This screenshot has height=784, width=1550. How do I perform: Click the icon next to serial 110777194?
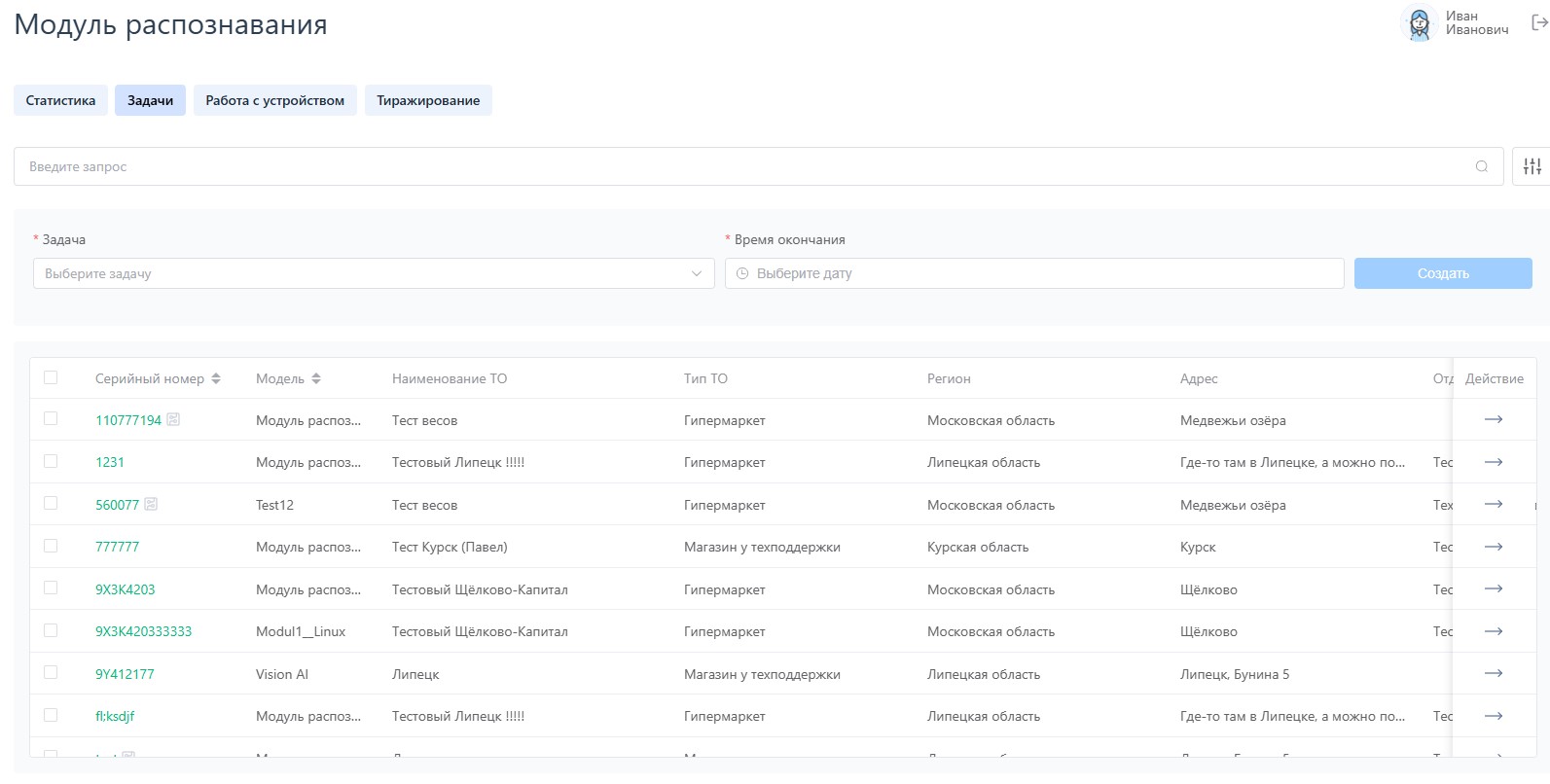173,419
